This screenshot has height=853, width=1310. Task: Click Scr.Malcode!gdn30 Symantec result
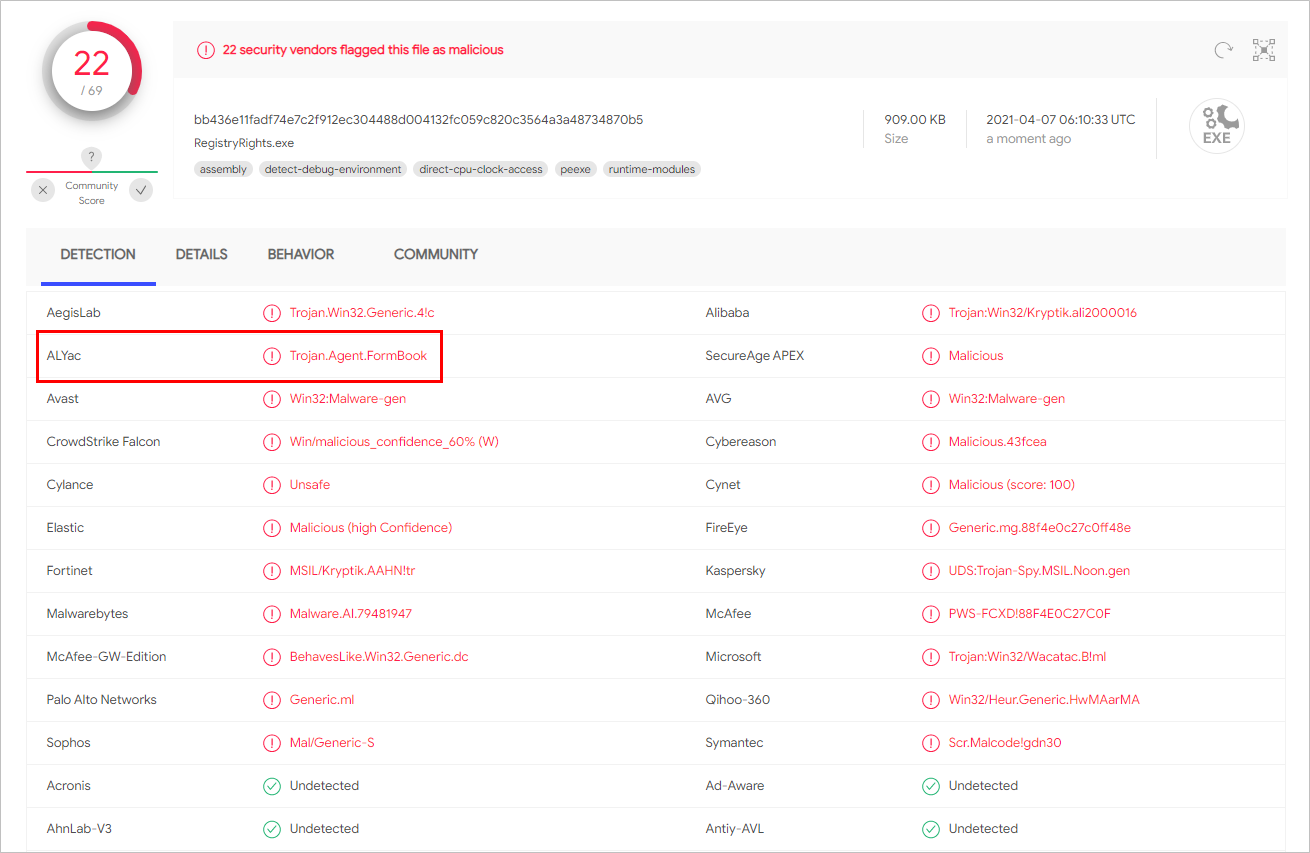pos(1005,743)
